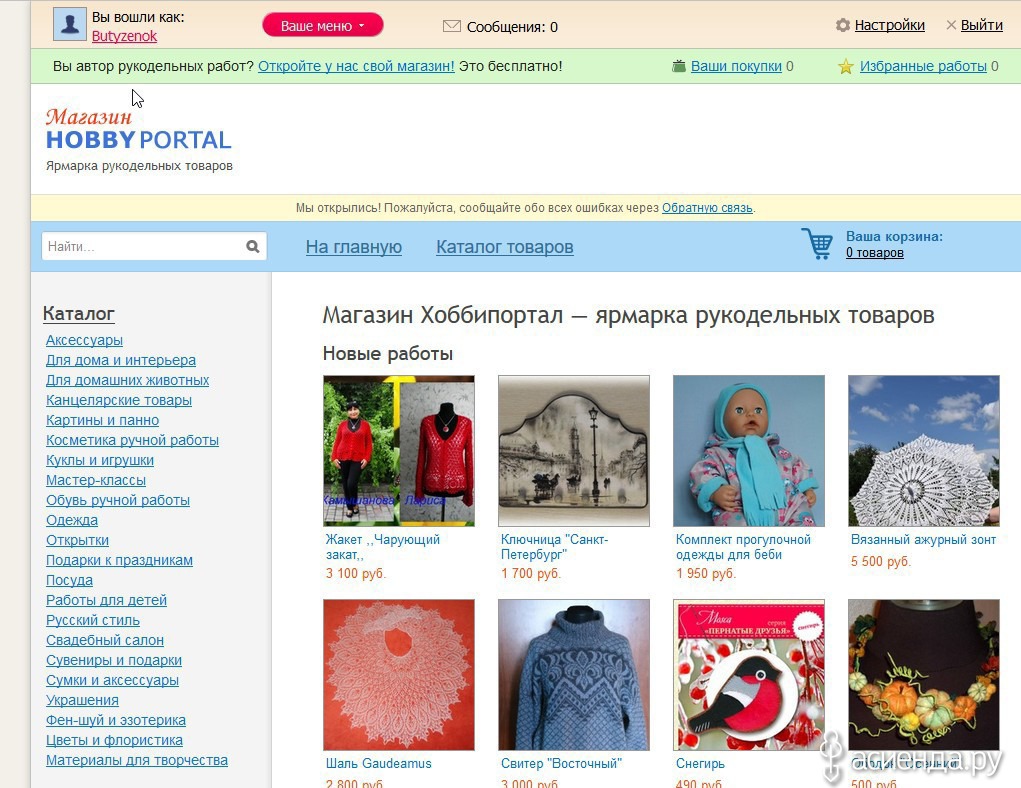The image size is (1021, 788).
Task: Open Снегирь product title link
Action: [700, 763]
